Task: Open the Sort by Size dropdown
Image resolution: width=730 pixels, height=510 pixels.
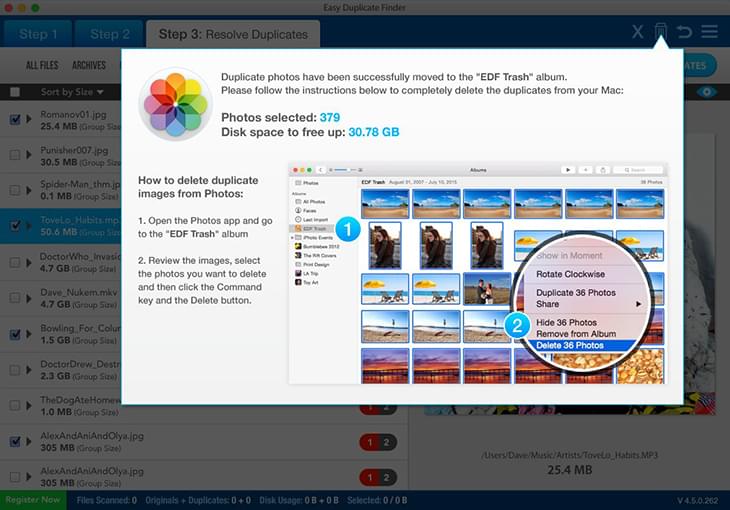Action: pyautogui.click(x=72, y=92)
